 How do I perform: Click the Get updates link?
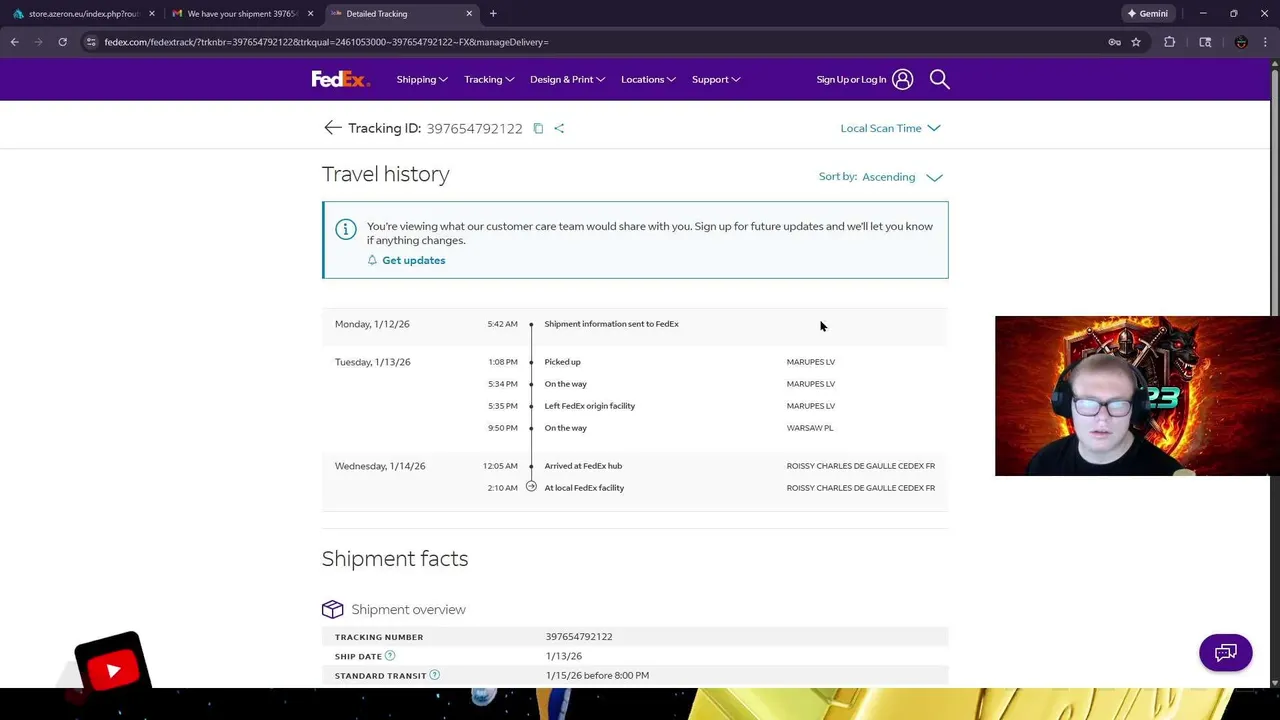click(413, 260)
